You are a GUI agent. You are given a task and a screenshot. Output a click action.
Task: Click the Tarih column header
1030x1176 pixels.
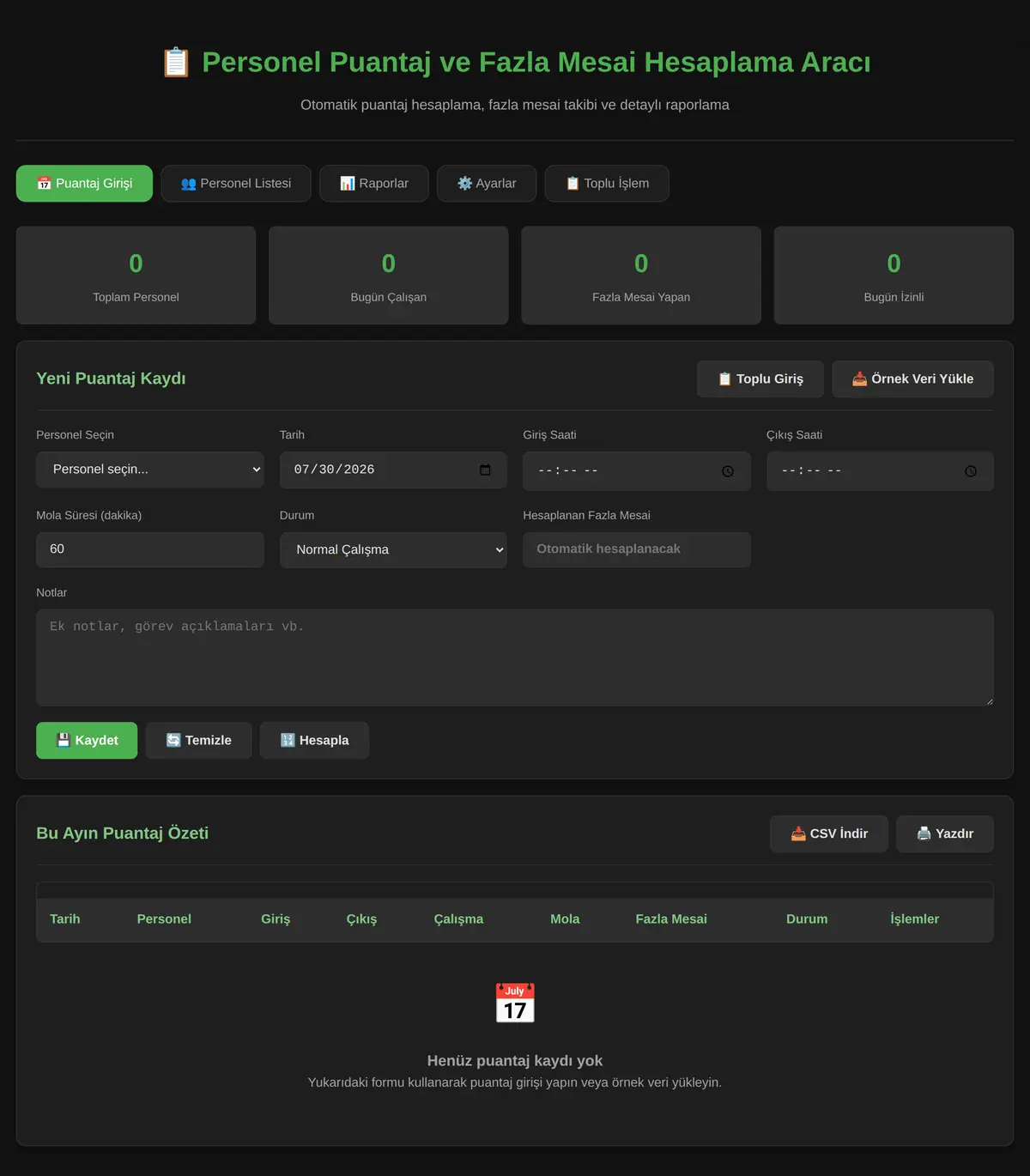[x=65, y=919]
